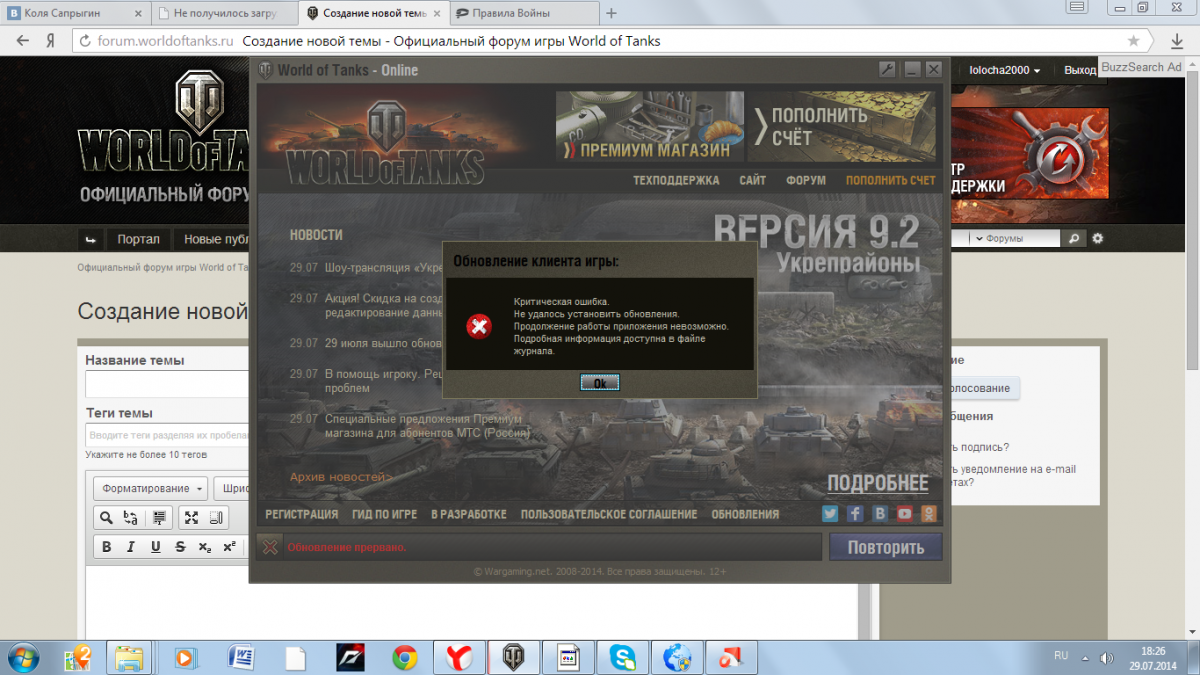Click orange Пополнить счет link

point(891,181)
